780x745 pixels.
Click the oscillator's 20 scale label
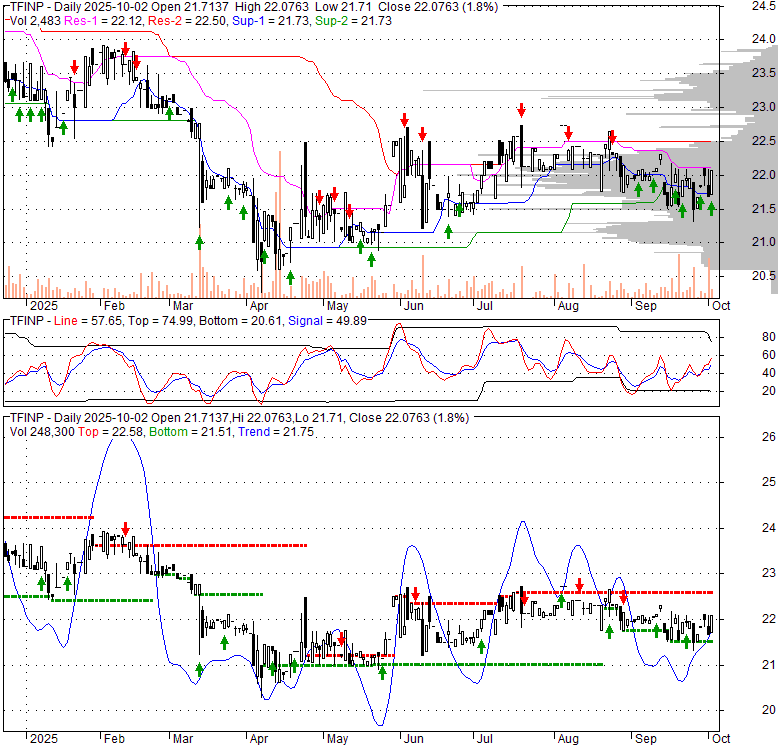[x=769, y=391]
